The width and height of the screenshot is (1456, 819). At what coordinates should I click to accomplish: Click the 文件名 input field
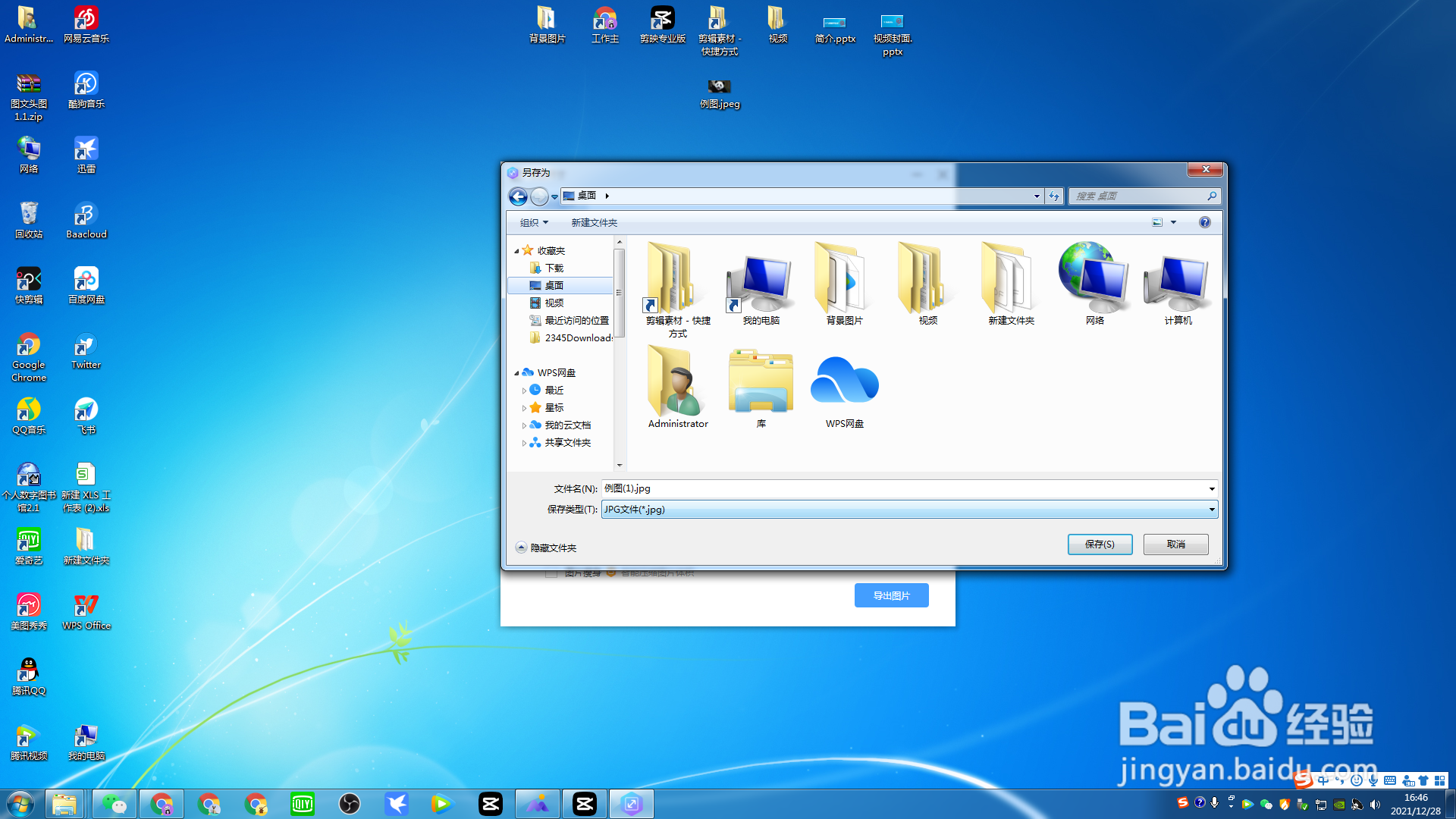tap(902, 488)
